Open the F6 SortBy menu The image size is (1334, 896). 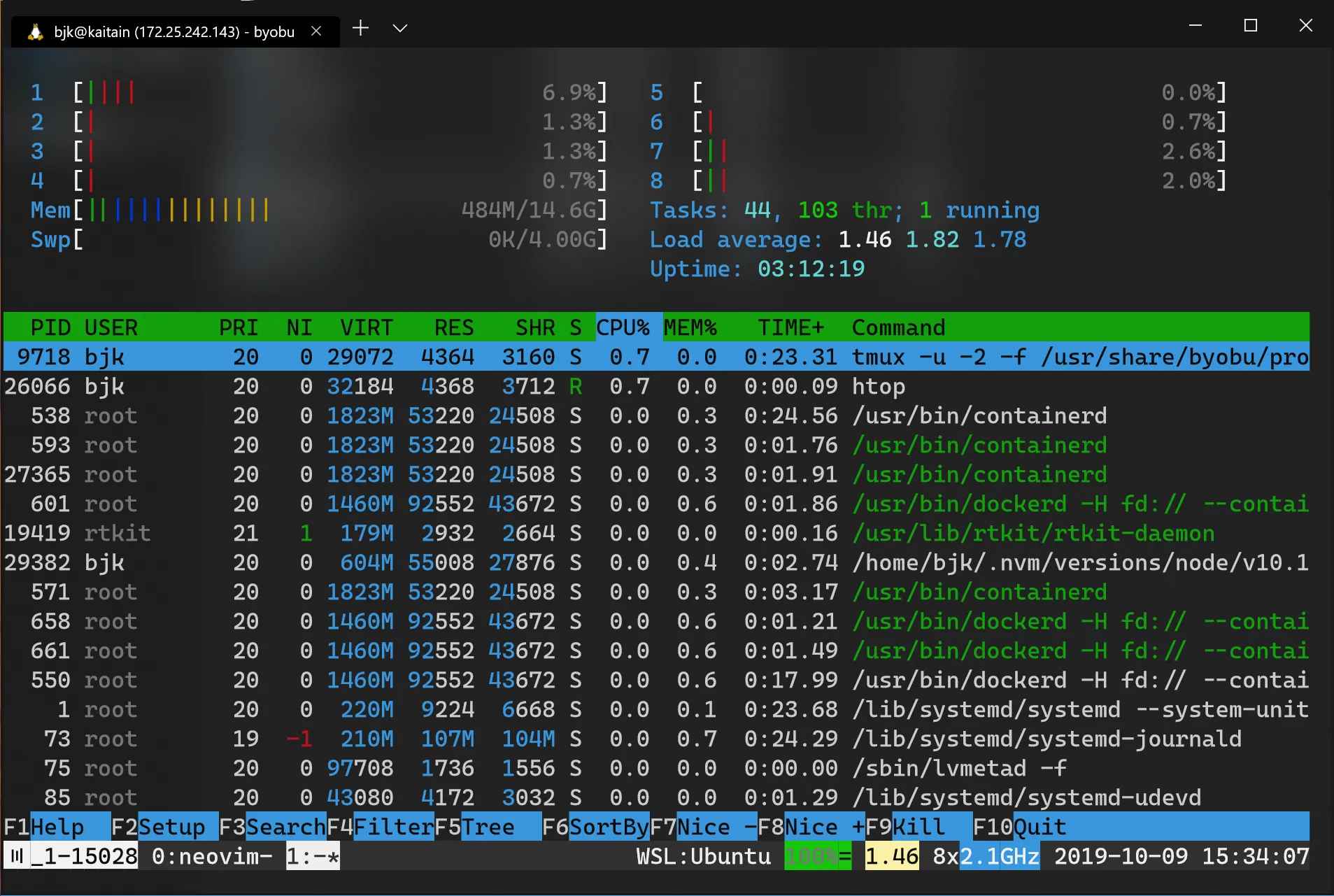pos(596,827)
